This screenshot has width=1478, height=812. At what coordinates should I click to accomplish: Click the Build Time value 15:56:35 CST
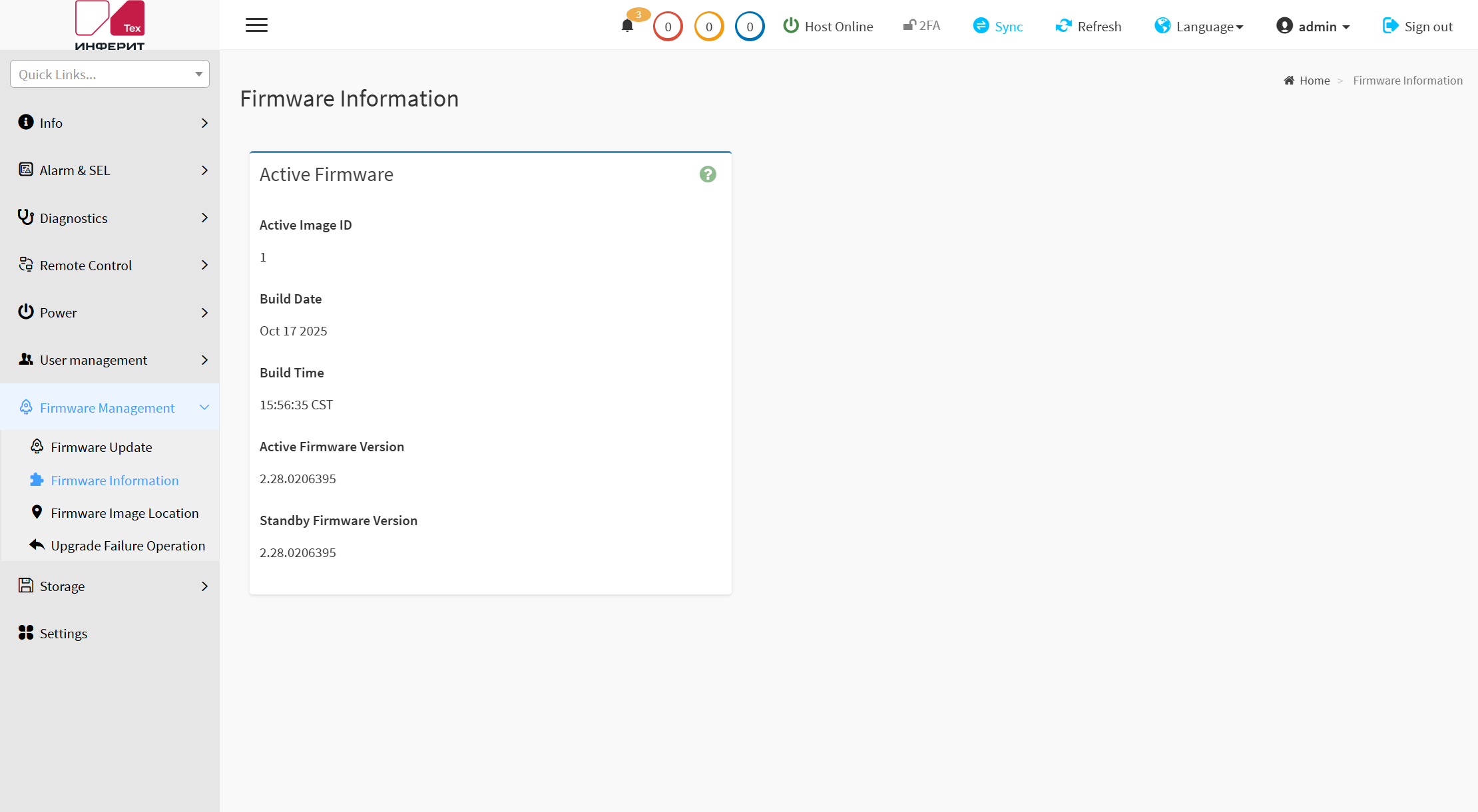coord(296,405)
